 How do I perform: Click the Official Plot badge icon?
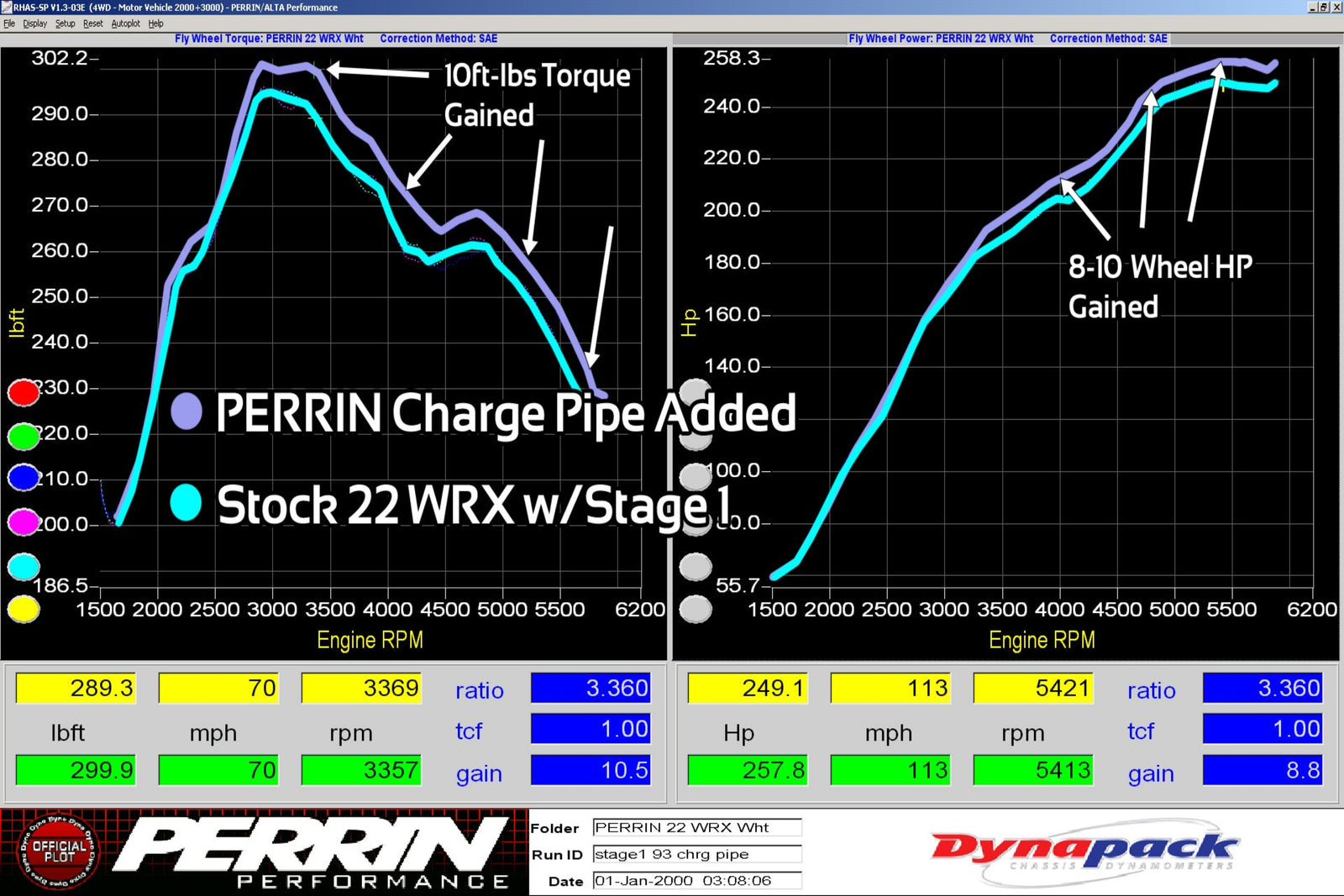click(58, 852)
